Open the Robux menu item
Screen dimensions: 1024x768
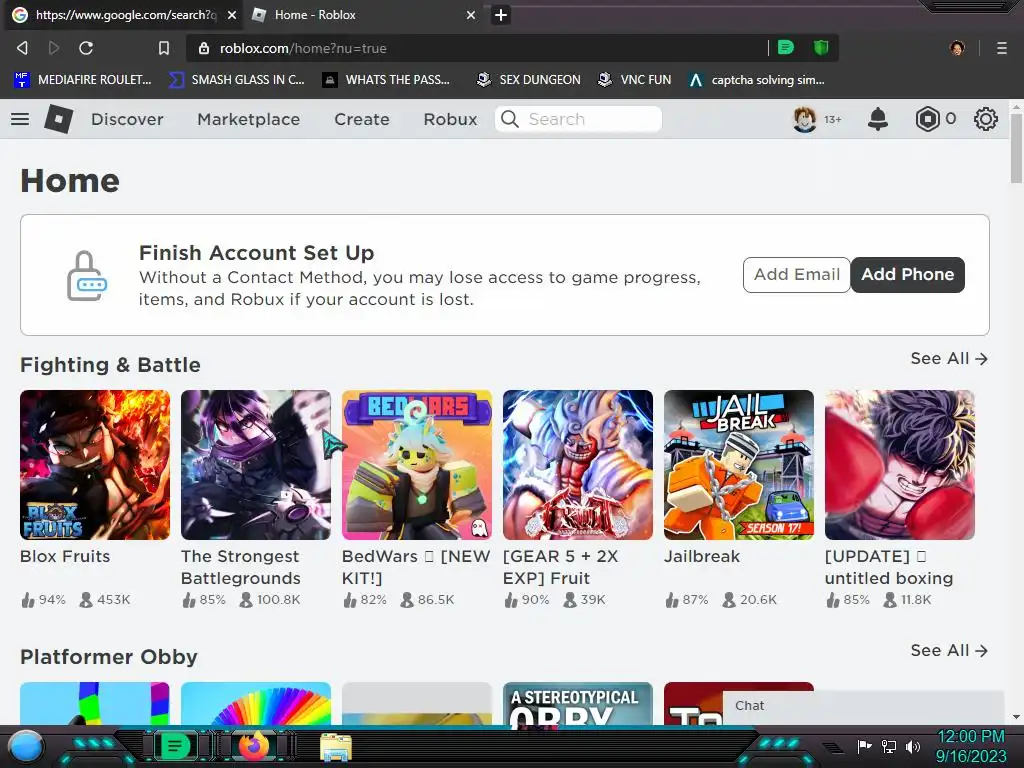pos(451,120)
